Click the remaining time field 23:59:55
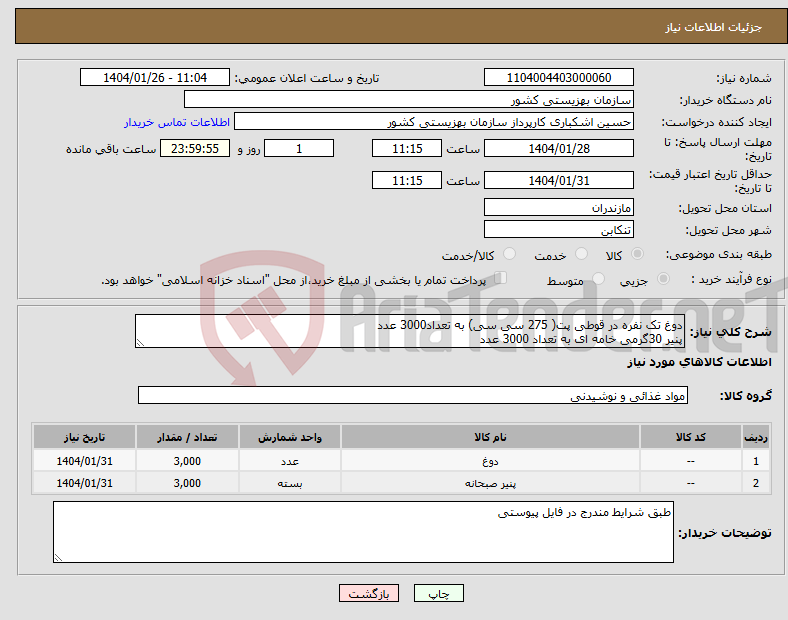Viewport: 788px width, 620px height. (195, 149)
